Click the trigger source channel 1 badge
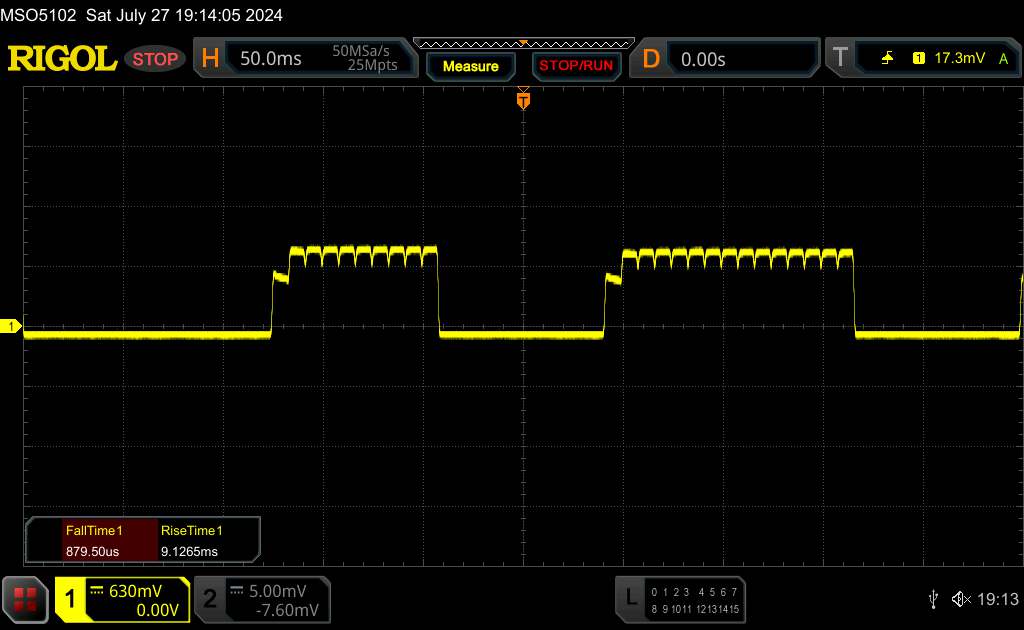The height and width of the screenshot is (630, 1024). (x=918, y=58)
